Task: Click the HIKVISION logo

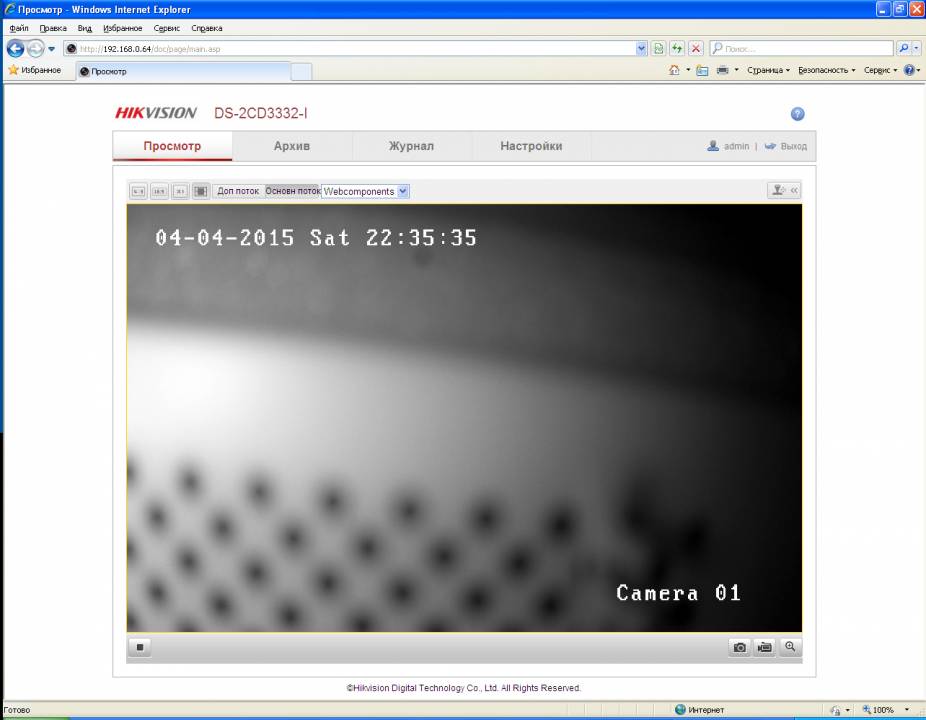Action: point(156,113)
